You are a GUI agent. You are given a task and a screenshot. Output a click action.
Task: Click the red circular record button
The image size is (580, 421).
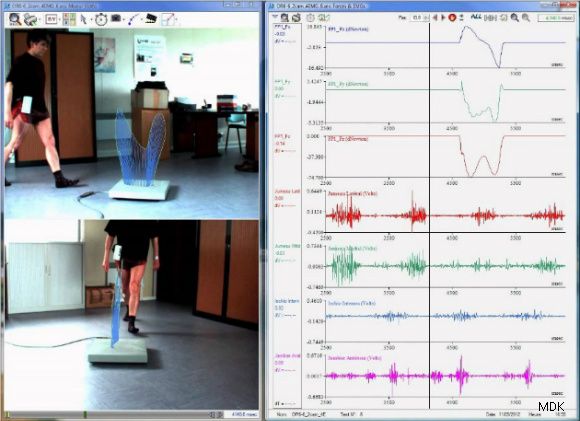452,17
